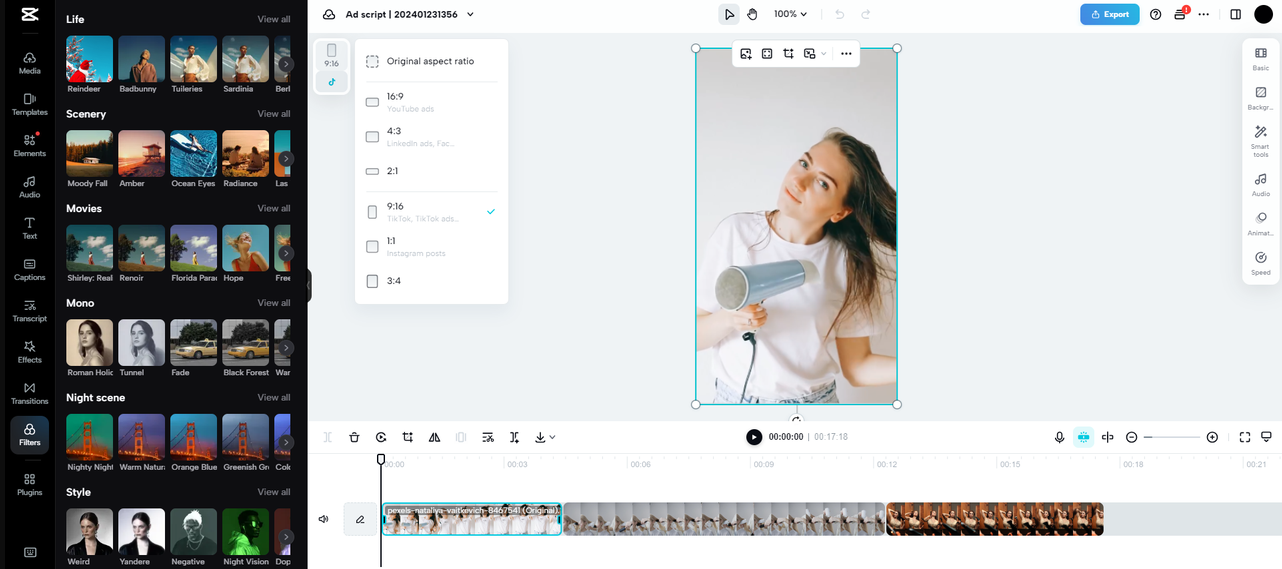Delete the selected clip with trash icon
The height and width of the screenshot is (569, 1282).
click(354, 437)
